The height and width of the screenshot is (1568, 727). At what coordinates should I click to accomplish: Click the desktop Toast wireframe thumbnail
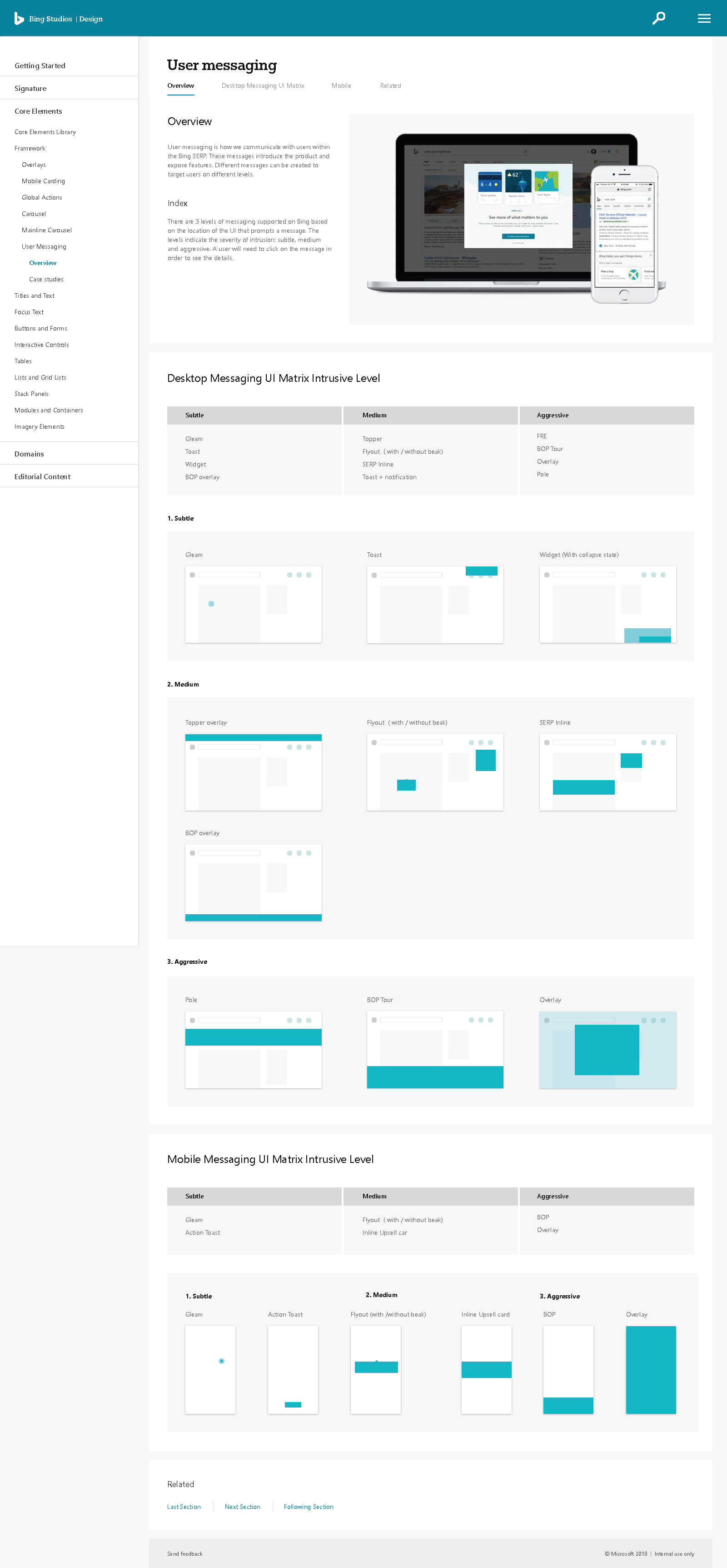[435, 605]
